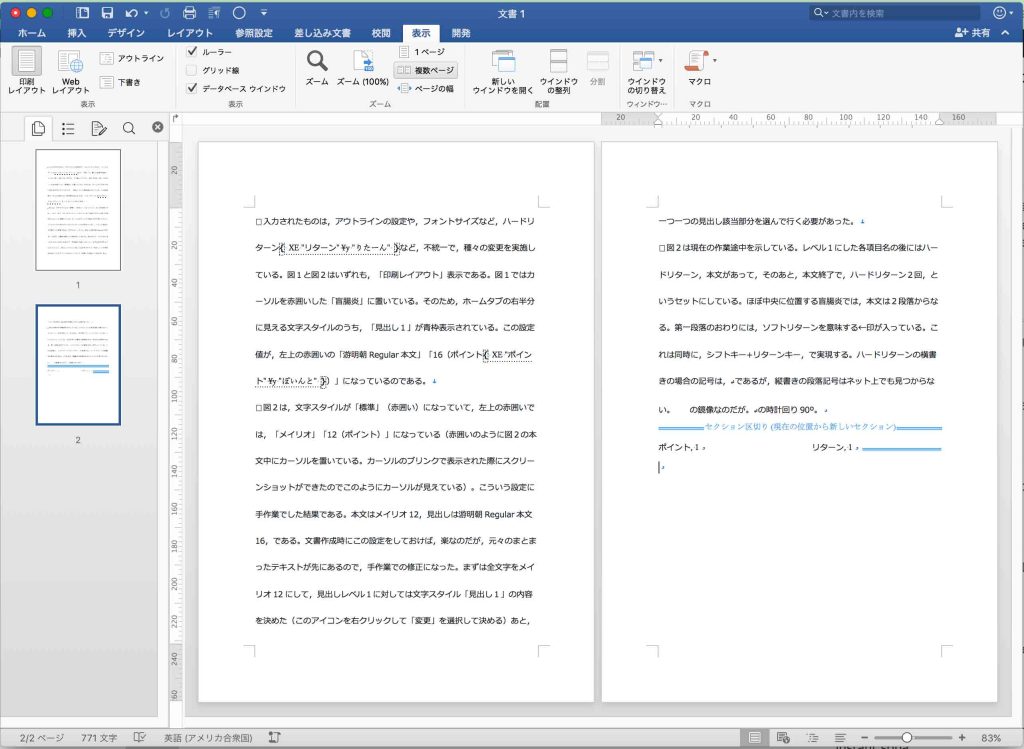
Task: Show document map headings list icon
Action: point(68,128)
